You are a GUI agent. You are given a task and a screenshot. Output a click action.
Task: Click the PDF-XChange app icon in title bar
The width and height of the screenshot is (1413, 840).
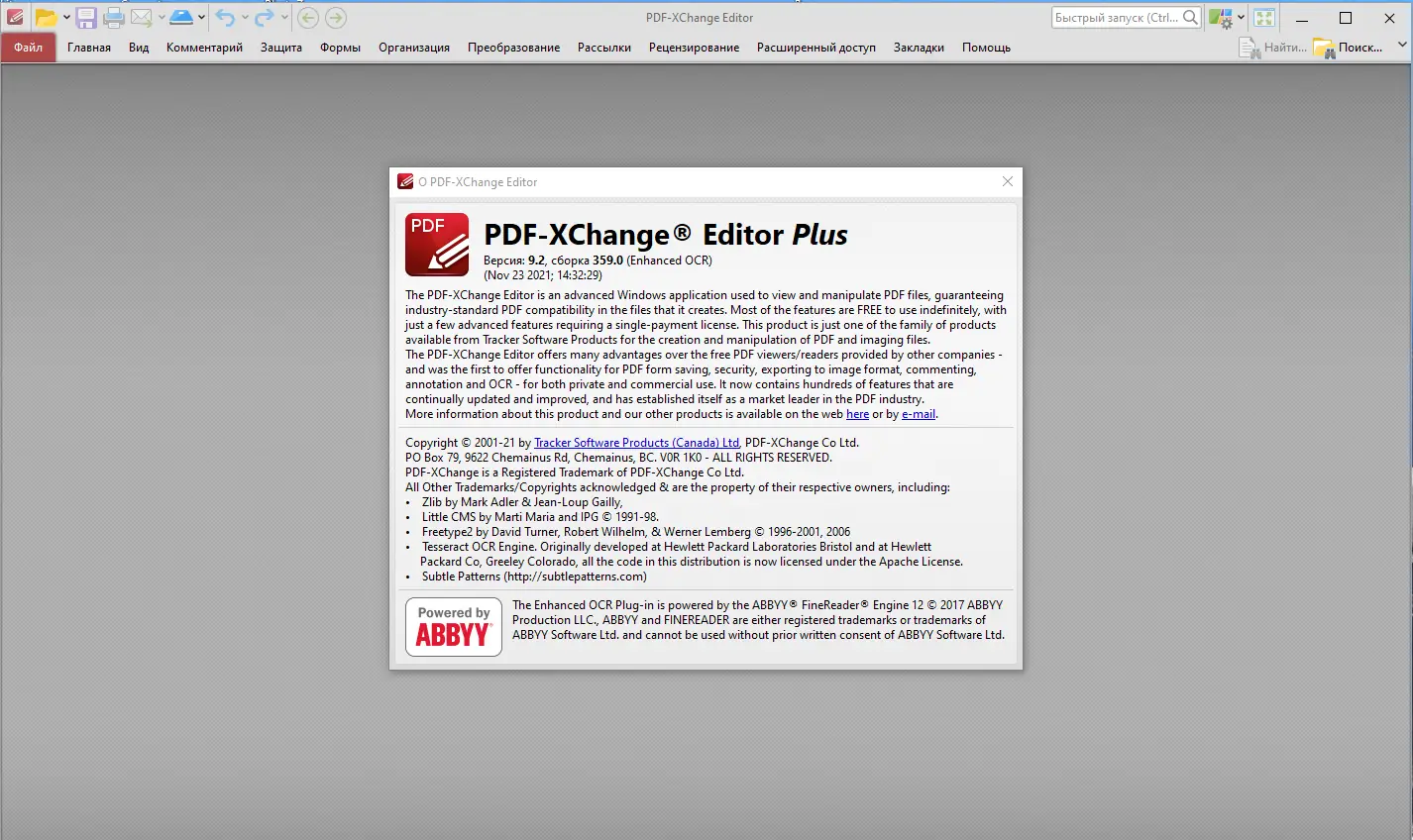click(15, 17)
